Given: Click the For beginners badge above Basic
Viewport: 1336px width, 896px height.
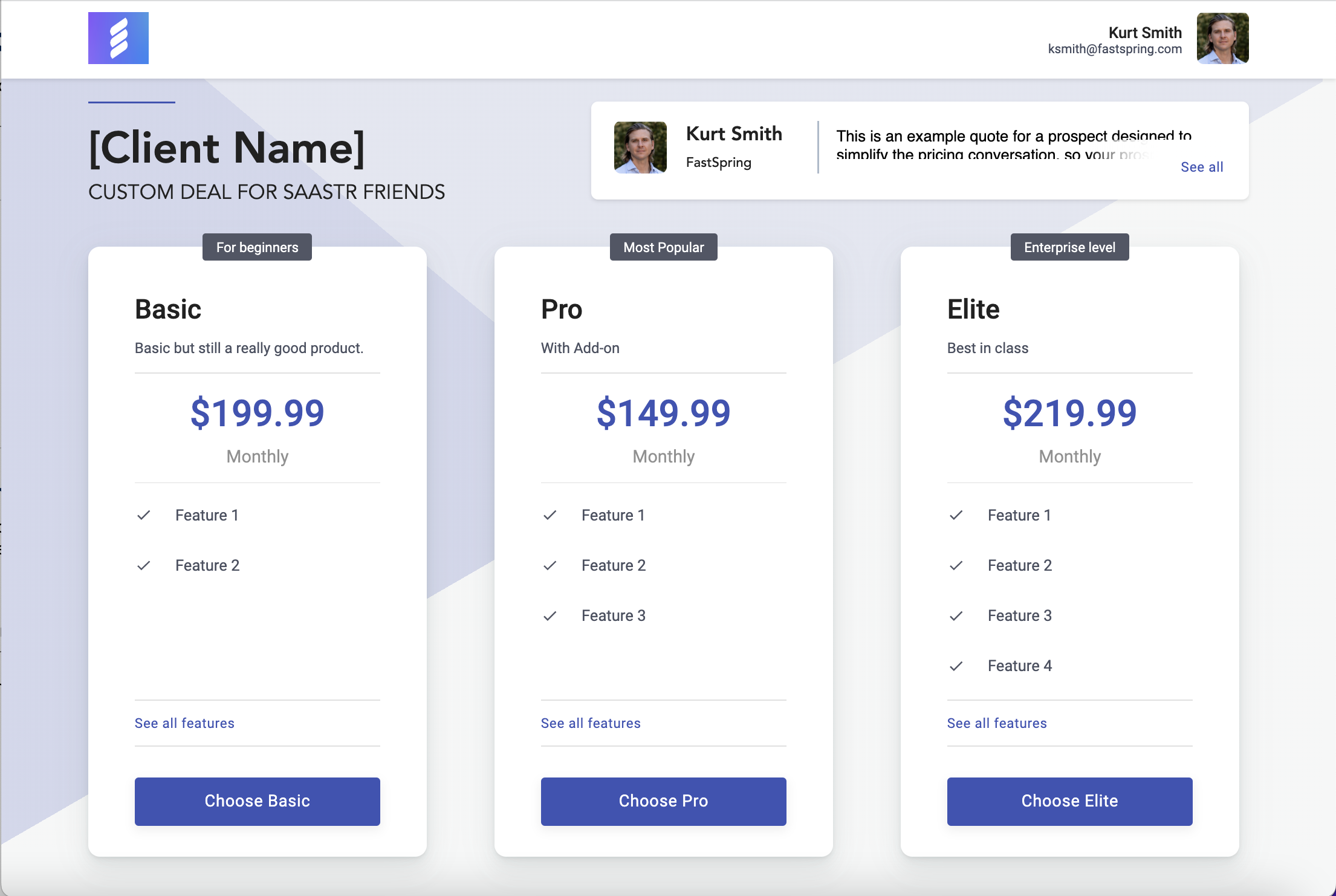Looking at the screenshot, I should (257, 247).
